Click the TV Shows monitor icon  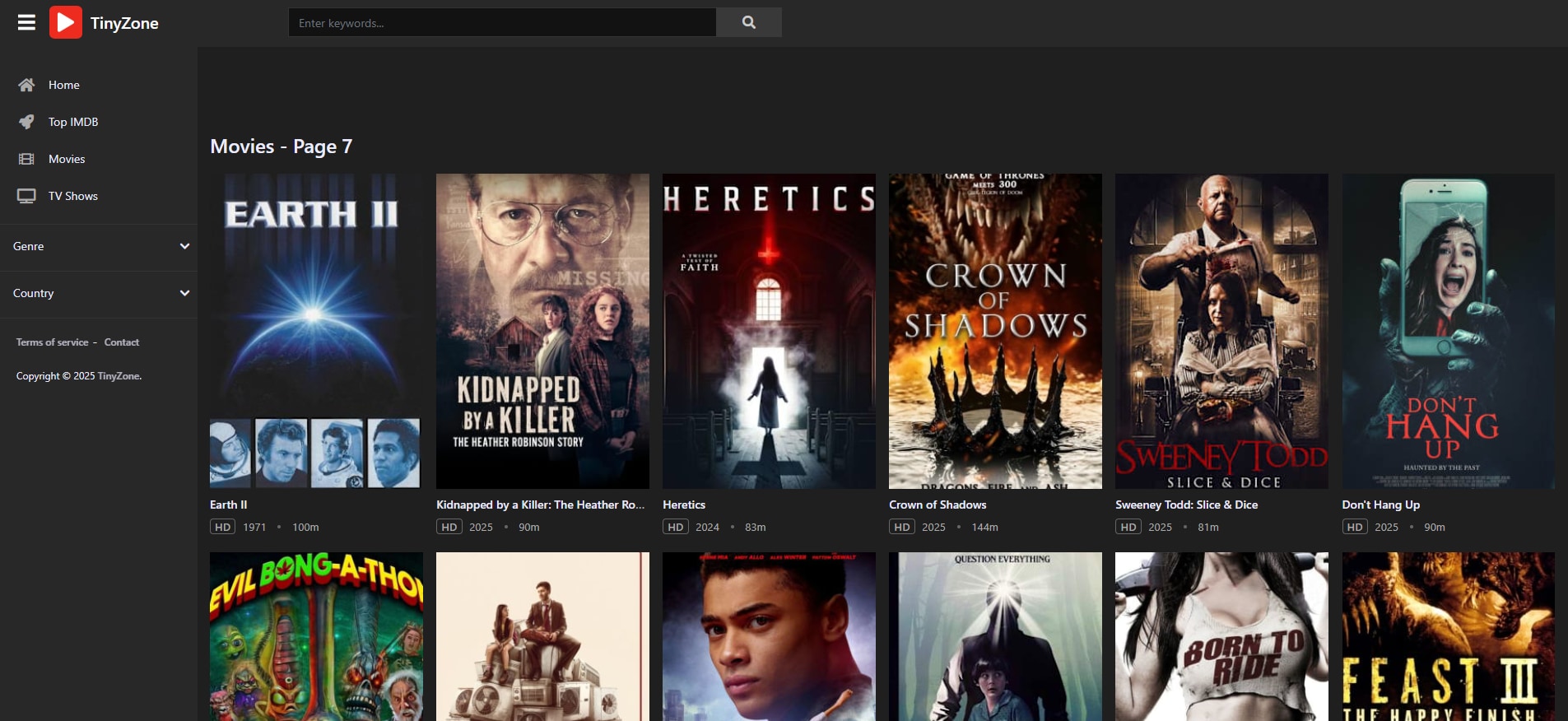[x=26, y=196]
